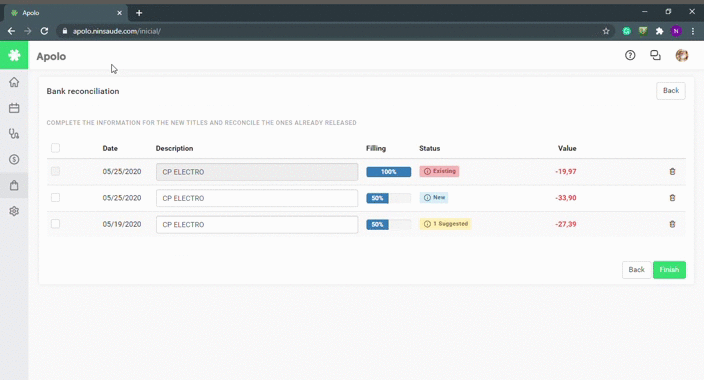This screenshot has height=380, width=704.
Task: Click the bottom Back button beside Finish
Action: coord(636,270)
